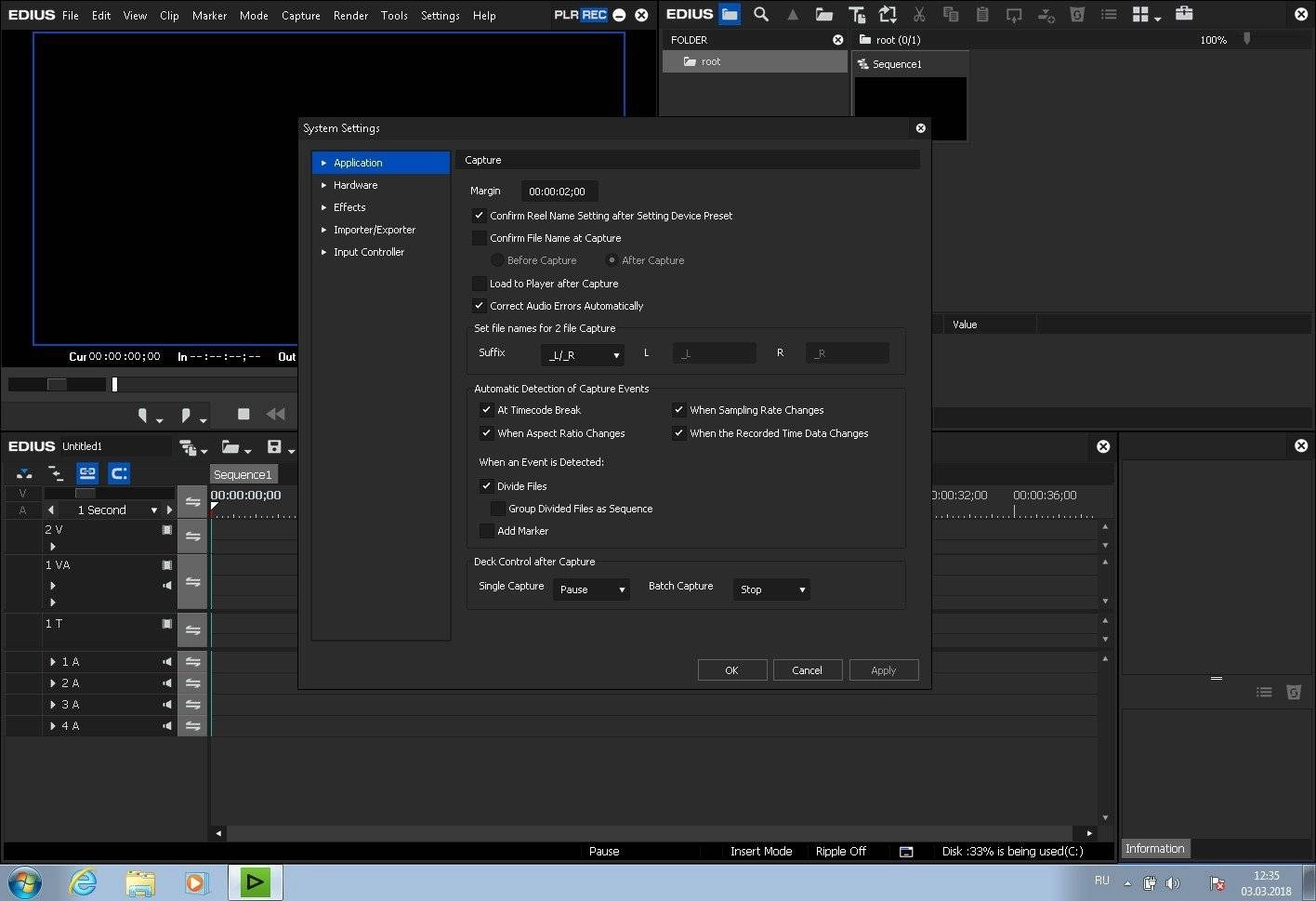Image resolution: width=1316 pixels, height=901 pixels.
Task: Toggle the blue C: sync mode icon
Action: click(119, 473)
